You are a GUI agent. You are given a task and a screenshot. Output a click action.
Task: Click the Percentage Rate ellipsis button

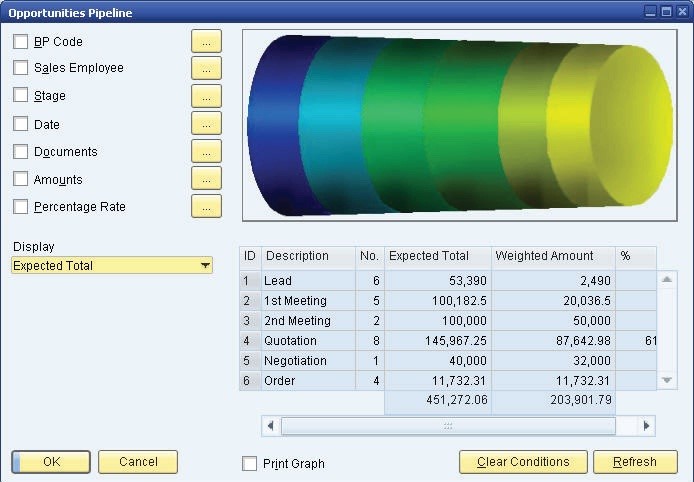tap(206, 206)
